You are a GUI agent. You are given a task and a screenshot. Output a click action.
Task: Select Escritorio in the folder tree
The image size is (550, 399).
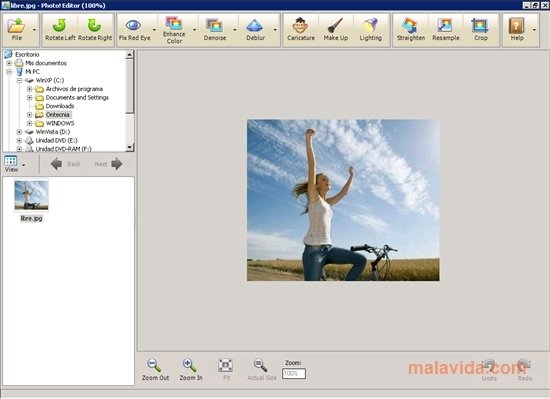[x=27, y=54]
